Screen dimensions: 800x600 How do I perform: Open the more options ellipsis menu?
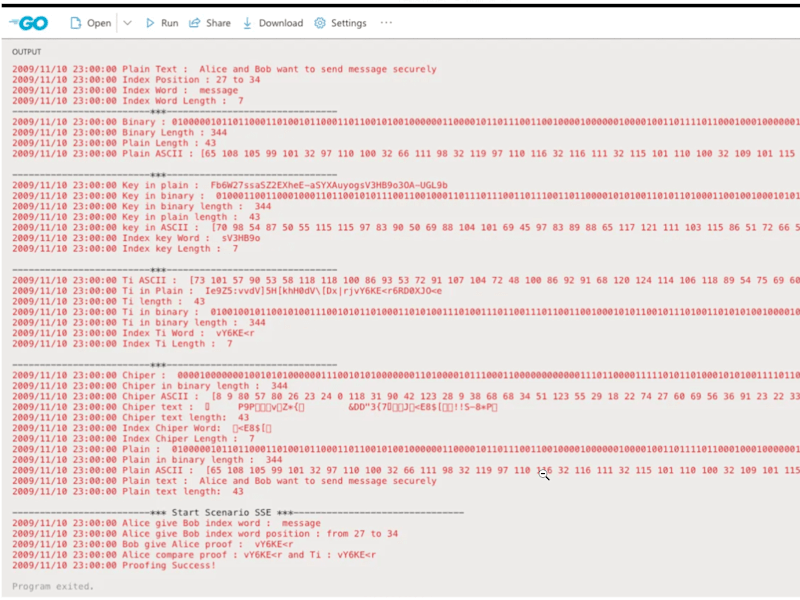(x=386, y=22)
